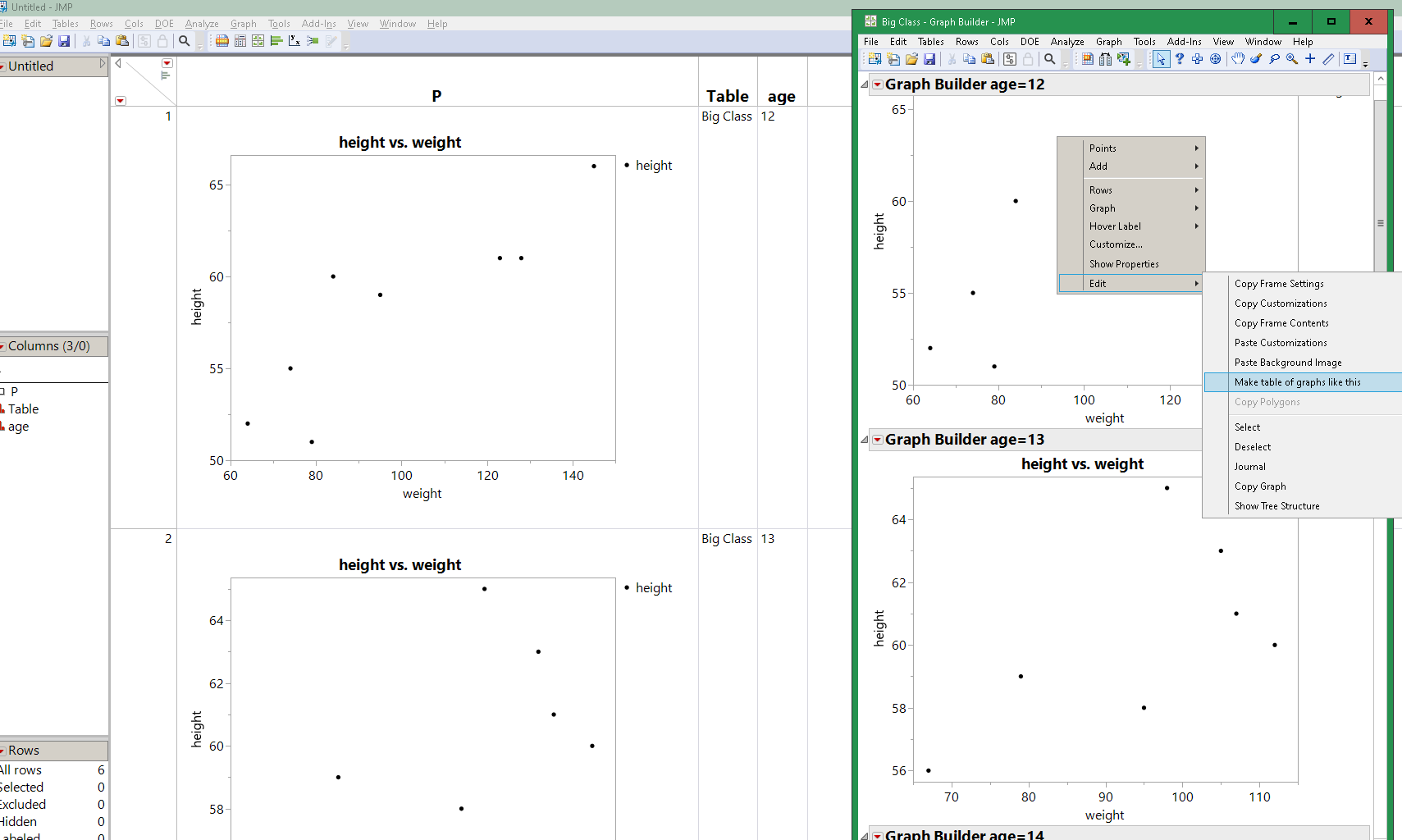Image resolution: width=1402 pixels, height=840 pixels.
Task: Click the Selected rows entry in Rows panel
Action: click(22, 787)
